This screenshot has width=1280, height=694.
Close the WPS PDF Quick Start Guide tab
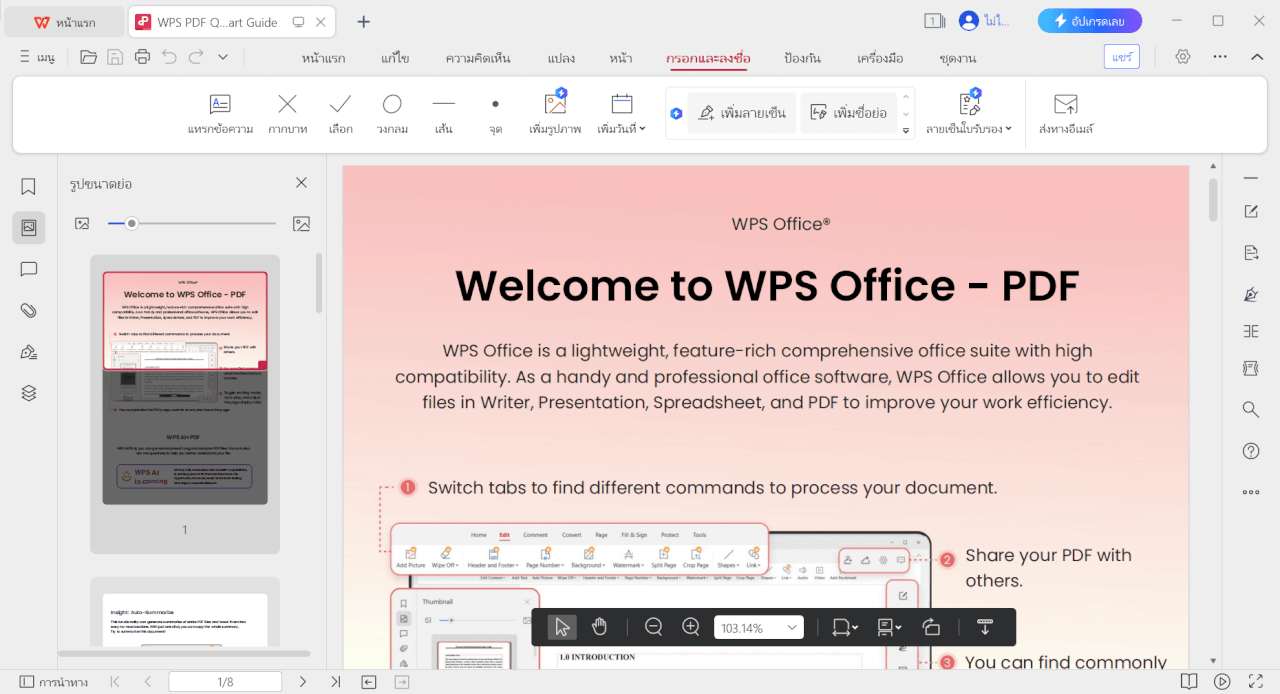coord(322,22)
